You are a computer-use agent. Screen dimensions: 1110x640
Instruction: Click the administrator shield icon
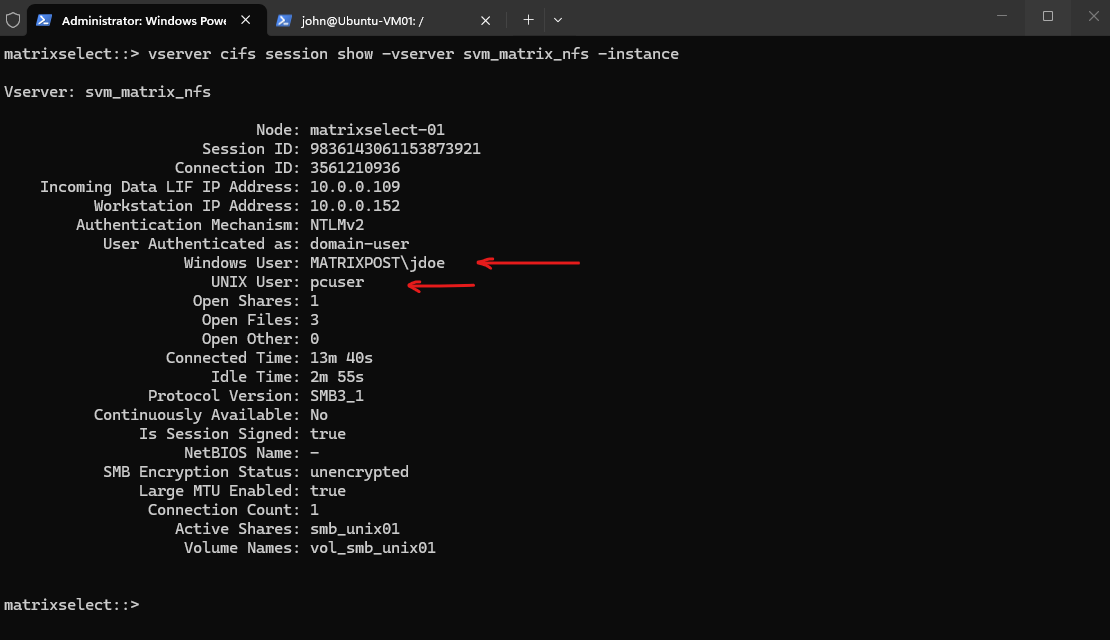tap(13, 20)
